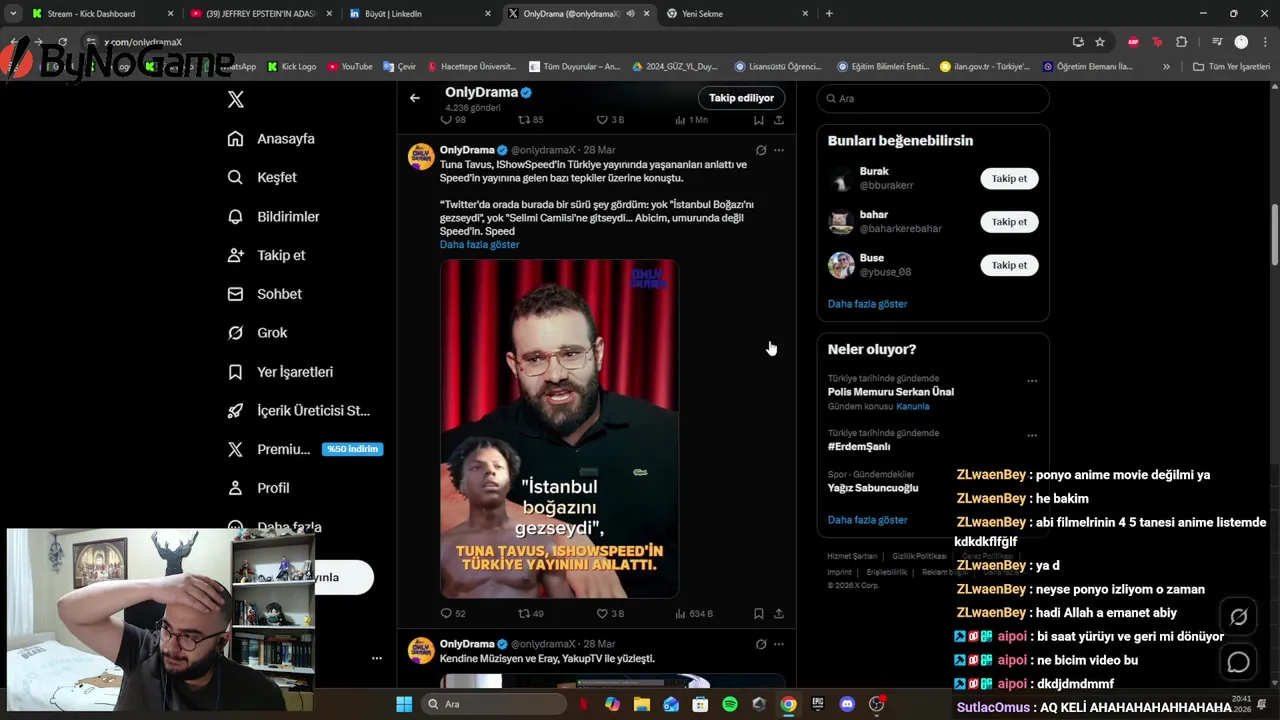Mute the OnlyDrama tab audio icon

coord(630,14)
